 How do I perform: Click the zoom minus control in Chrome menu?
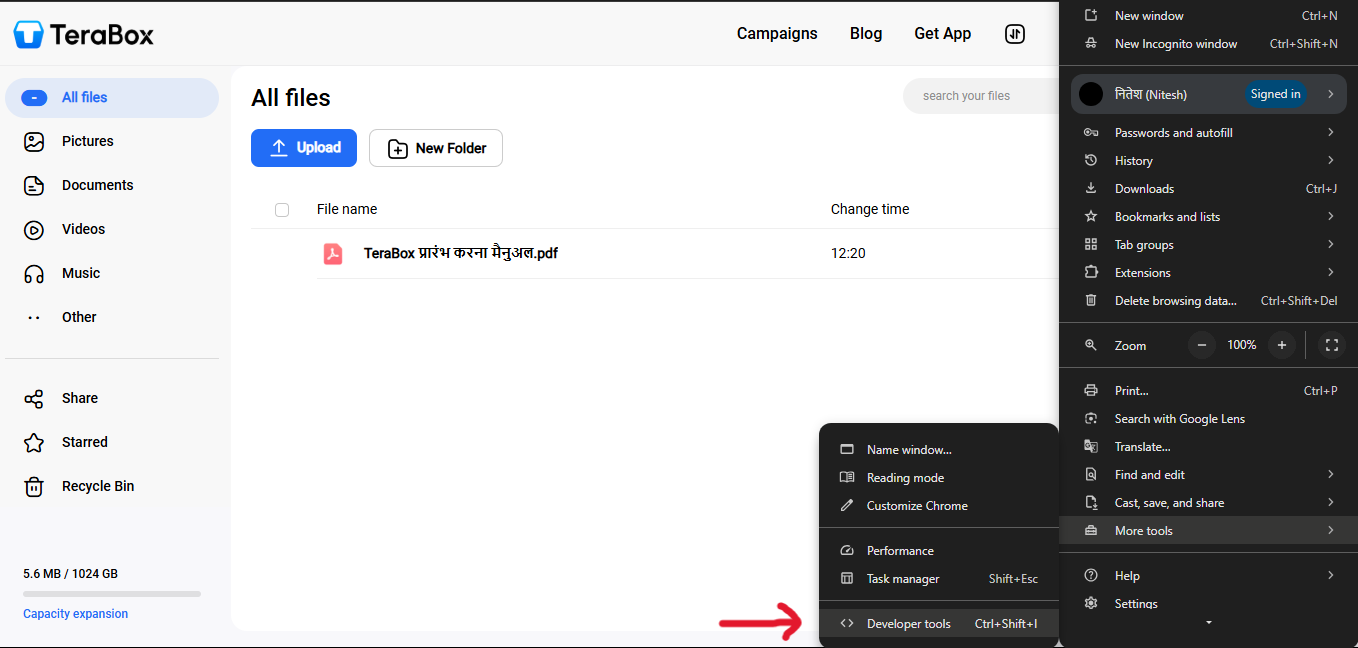pos(1201,345)
